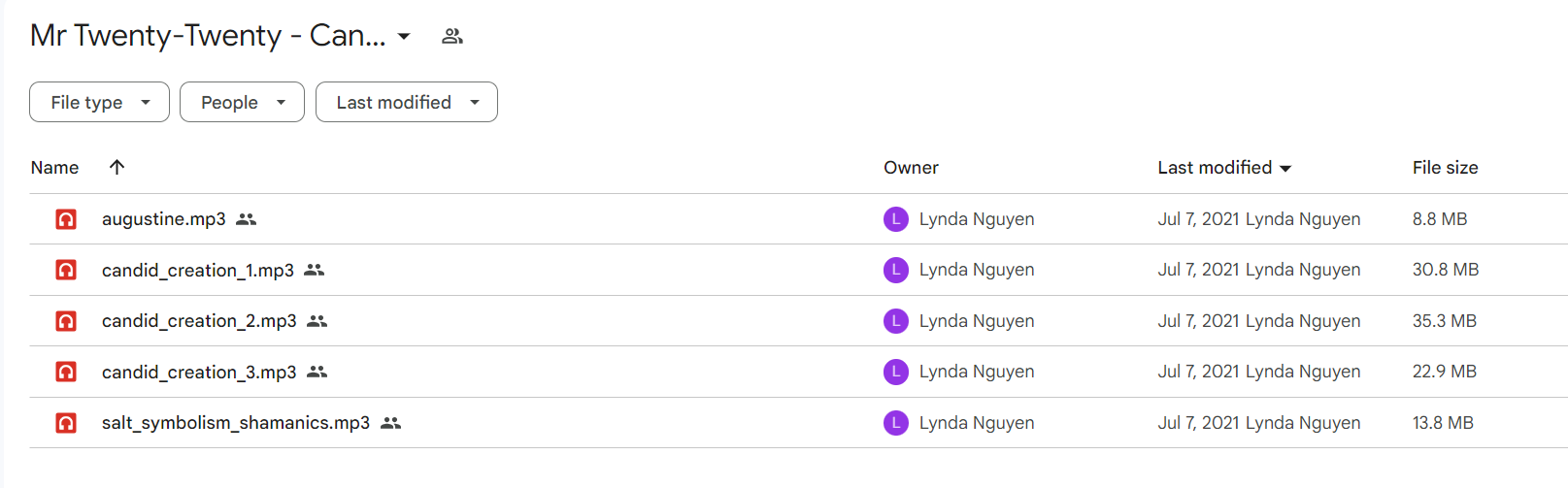Click the 22.9 MB size of candid_creation_3.mp3

[x=1444, y=372]
